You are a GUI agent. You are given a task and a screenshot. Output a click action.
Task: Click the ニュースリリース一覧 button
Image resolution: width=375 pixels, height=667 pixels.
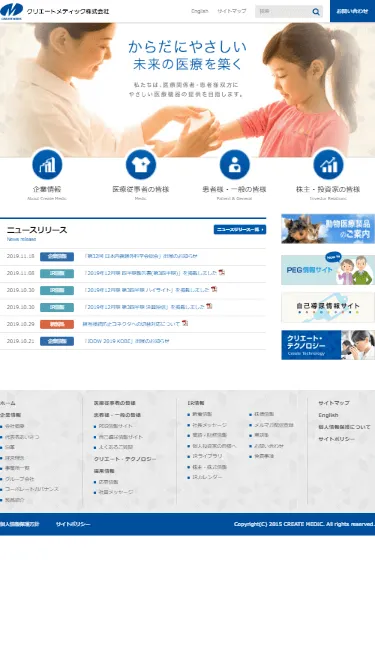pyautogui.click(x=240, y=230)
